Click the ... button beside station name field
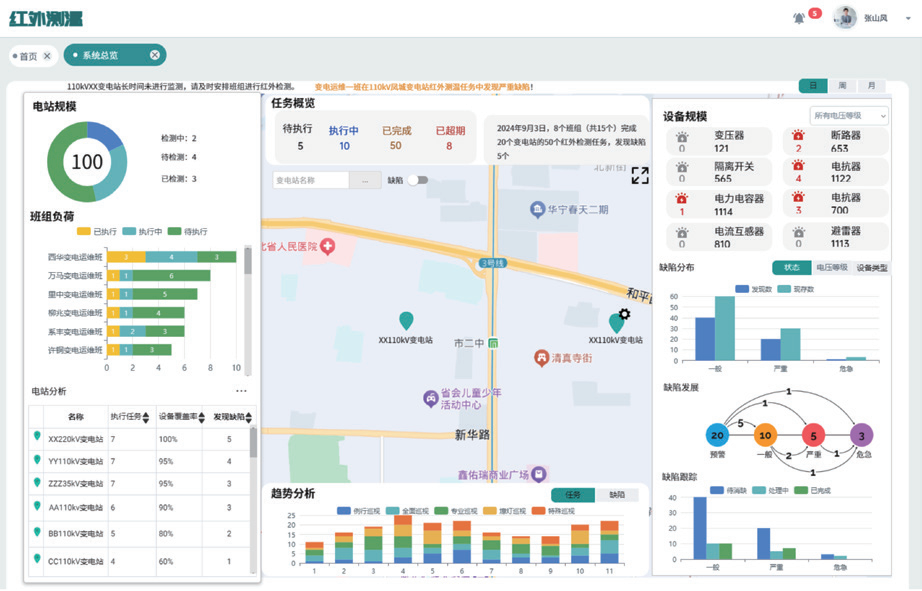The image size is (922, 591). pyautogui.click(x=365, y=180)
